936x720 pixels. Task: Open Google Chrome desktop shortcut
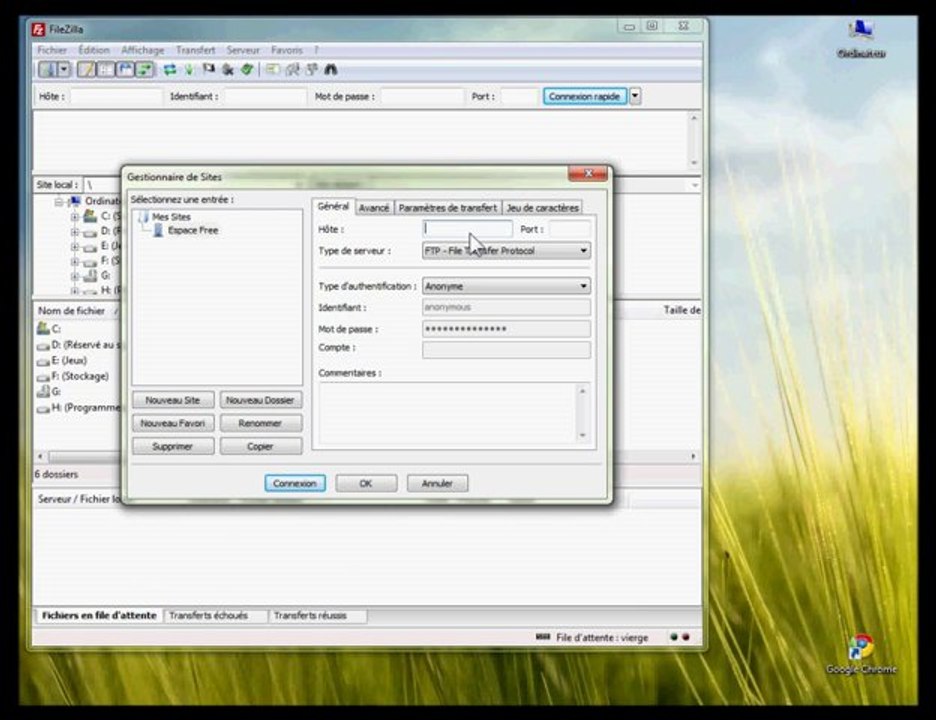coord(861,654)
